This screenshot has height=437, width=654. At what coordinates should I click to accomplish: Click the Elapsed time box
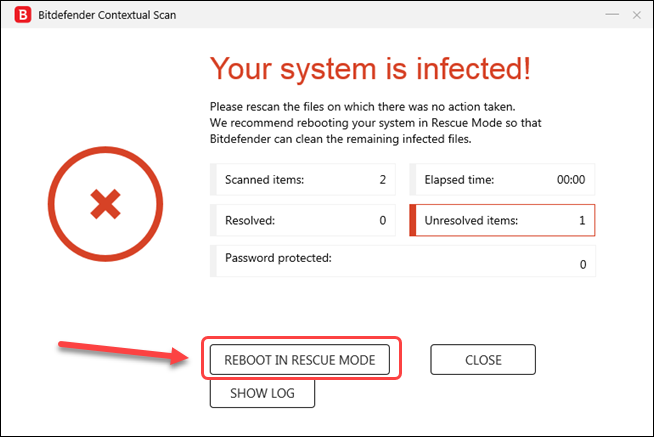pyautogui.click(x=502, y=180)
